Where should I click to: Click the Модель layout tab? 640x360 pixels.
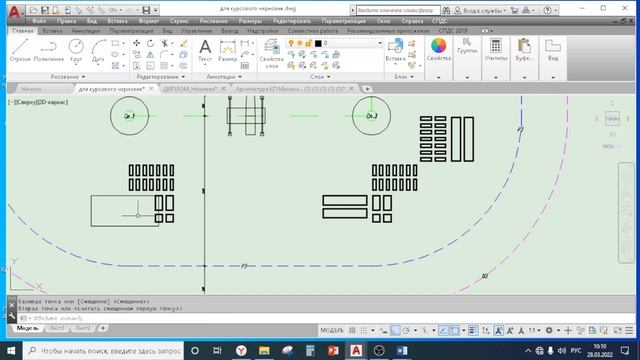tap(28, 328)
